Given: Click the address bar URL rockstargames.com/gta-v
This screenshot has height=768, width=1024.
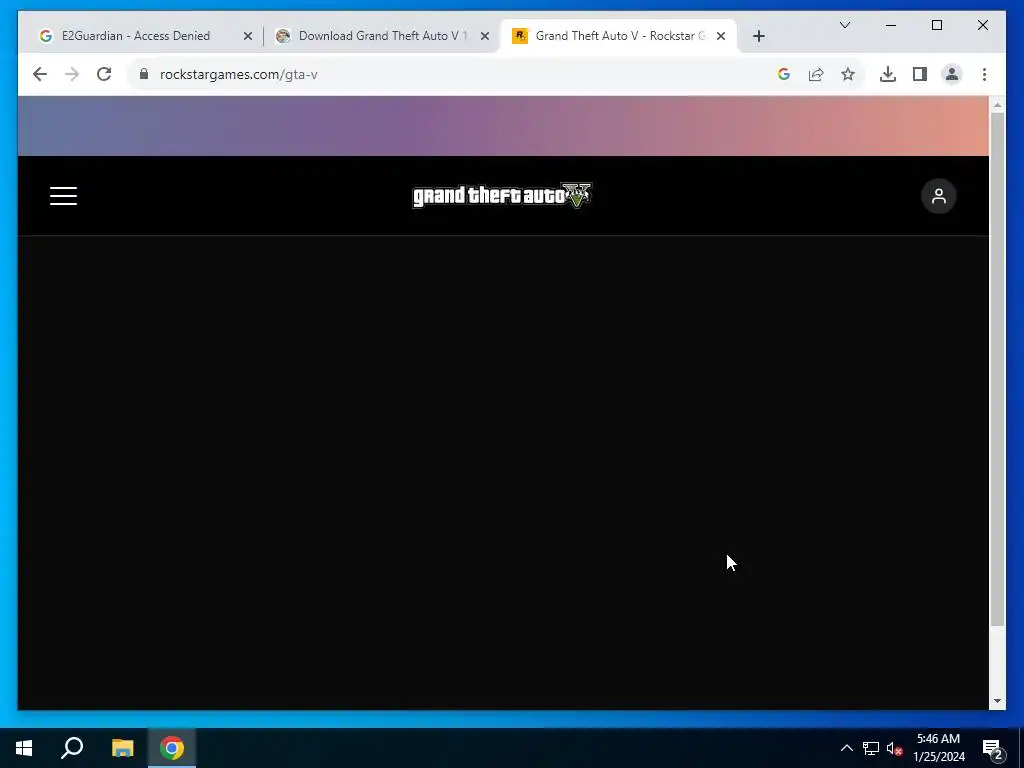Looking at the screenshot, I should (238, 74).
